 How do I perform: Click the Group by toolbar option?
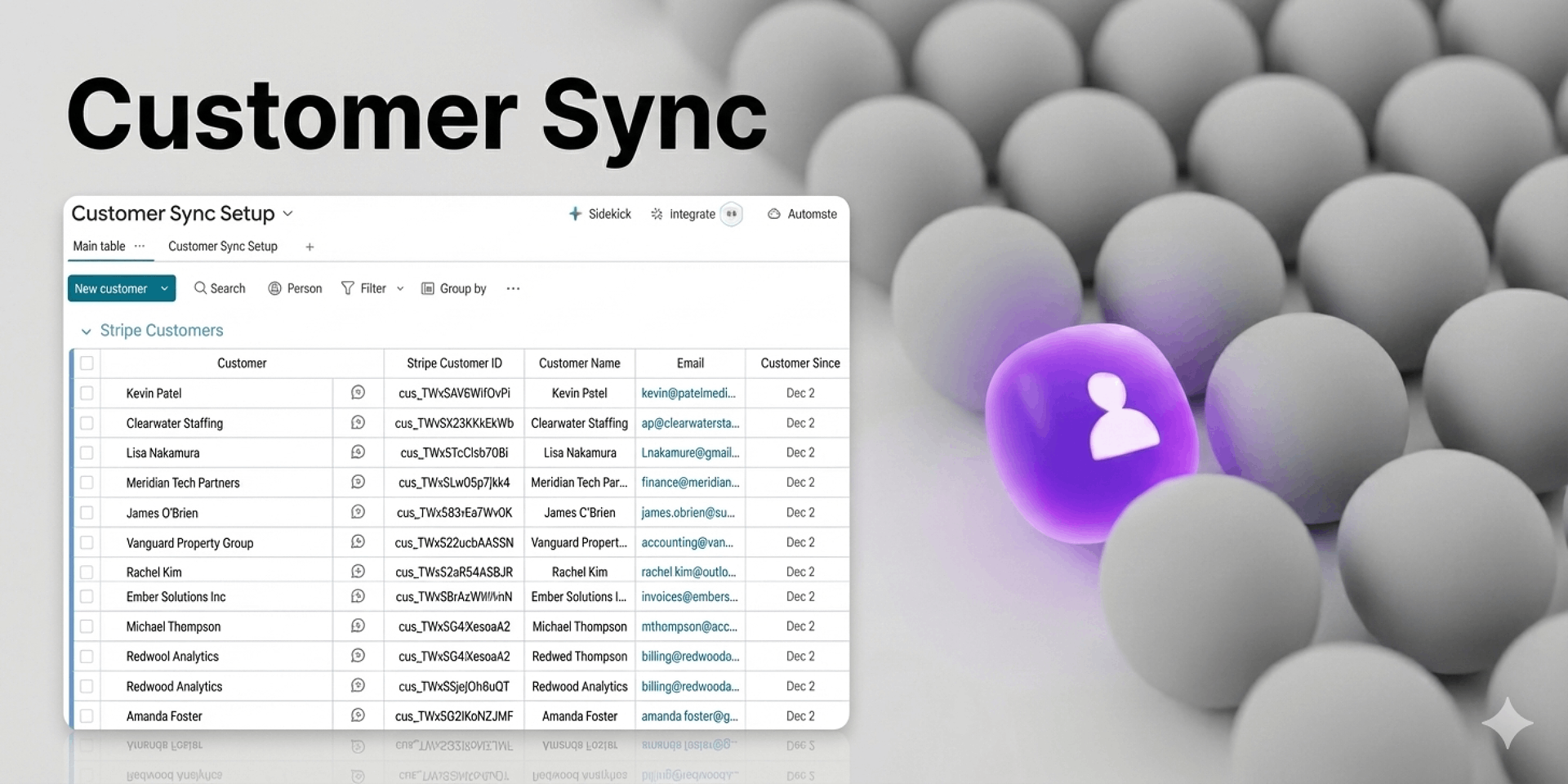(x=454, y=288)
